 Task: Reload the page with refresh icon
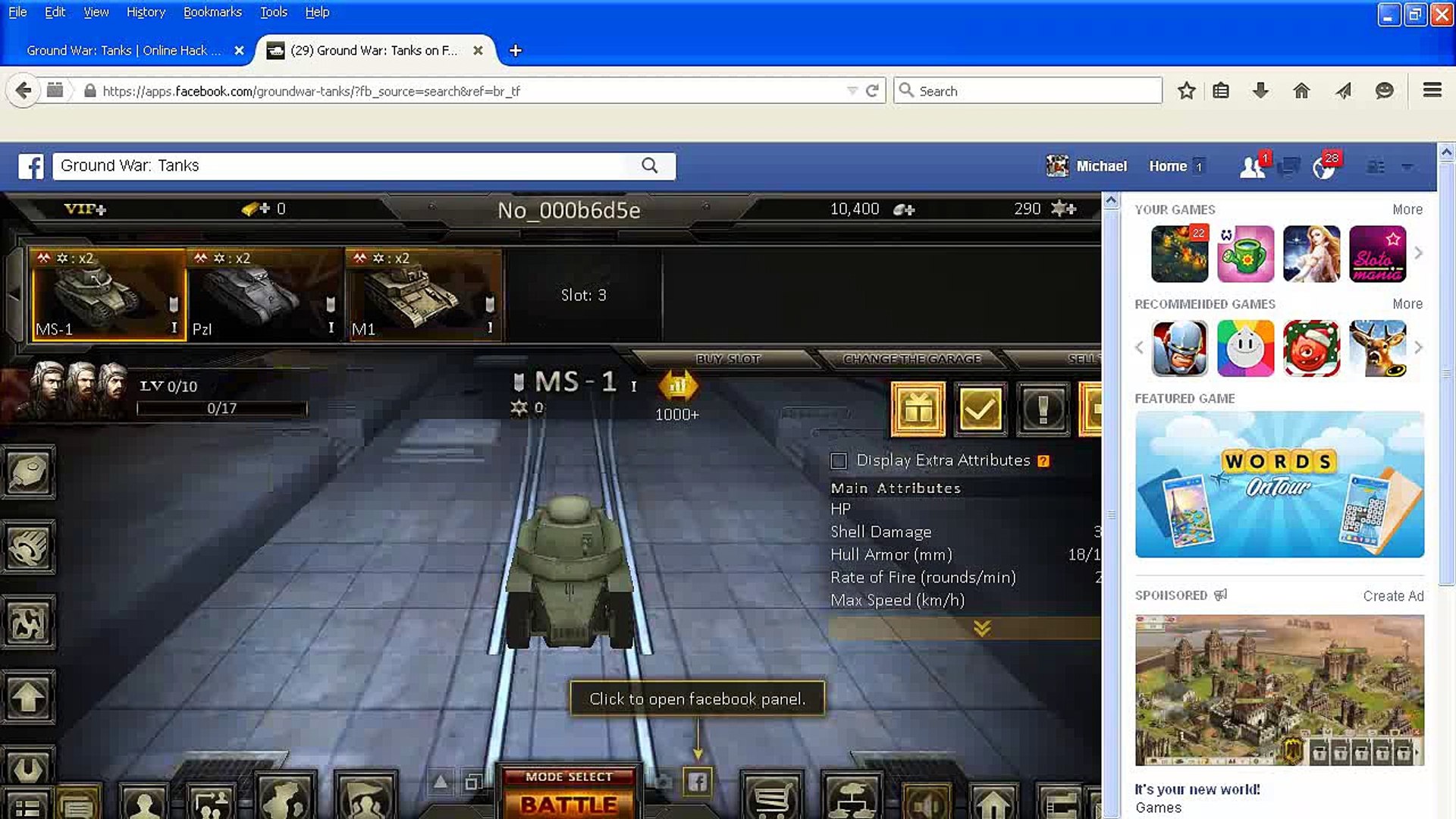(x=872, y=91)
